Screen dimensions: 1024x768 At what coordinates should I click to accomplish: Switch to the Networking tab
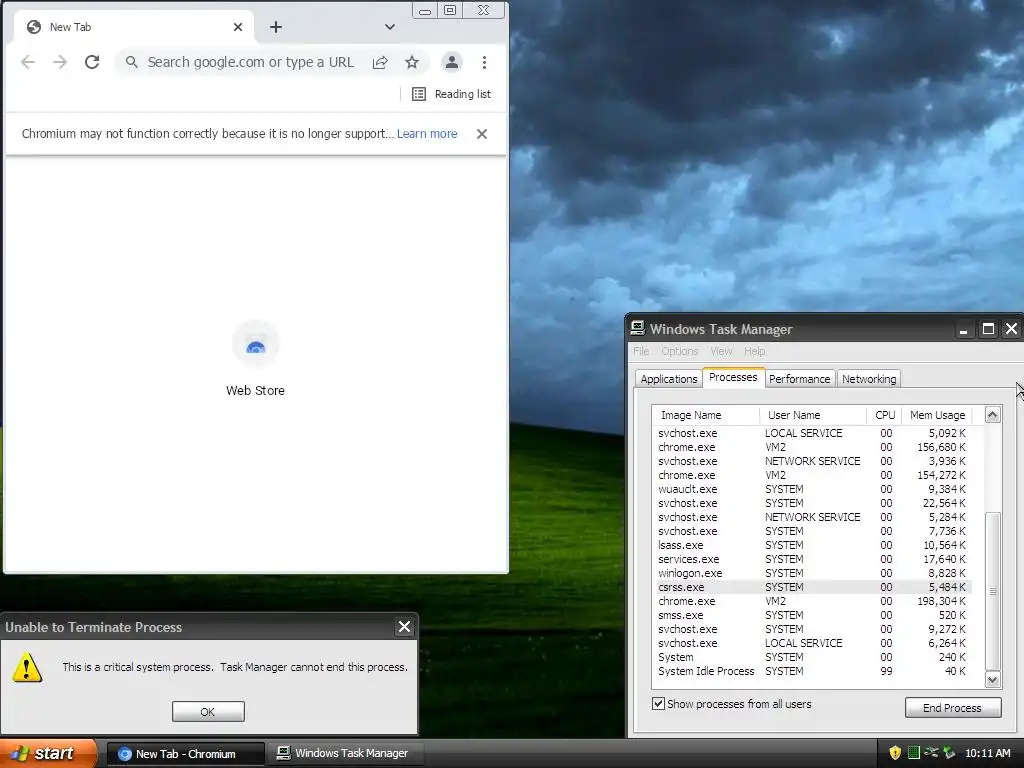(x=869, y=379)
